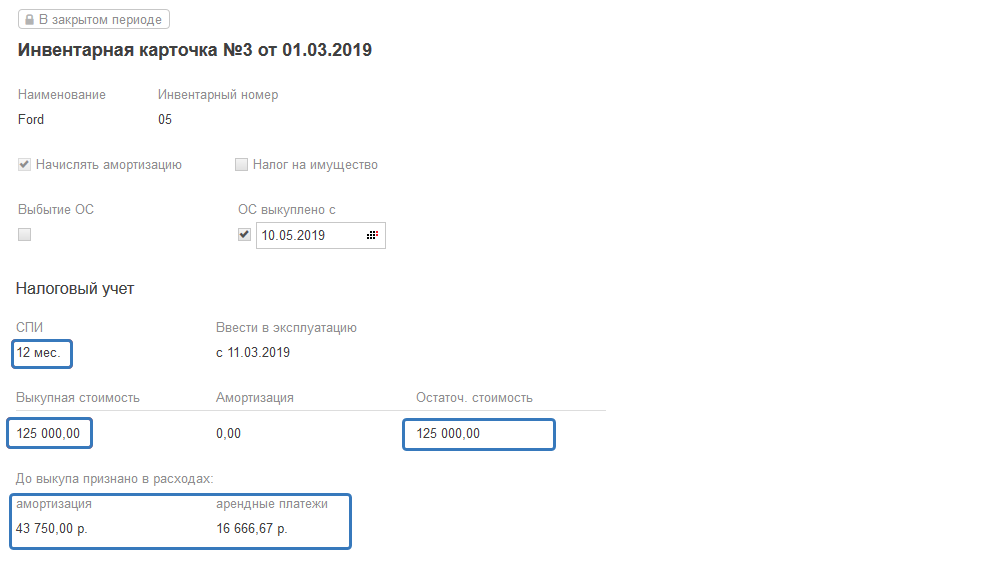981x587 pixels.
Task: Select the Ford name value
Action: point(31,120)
